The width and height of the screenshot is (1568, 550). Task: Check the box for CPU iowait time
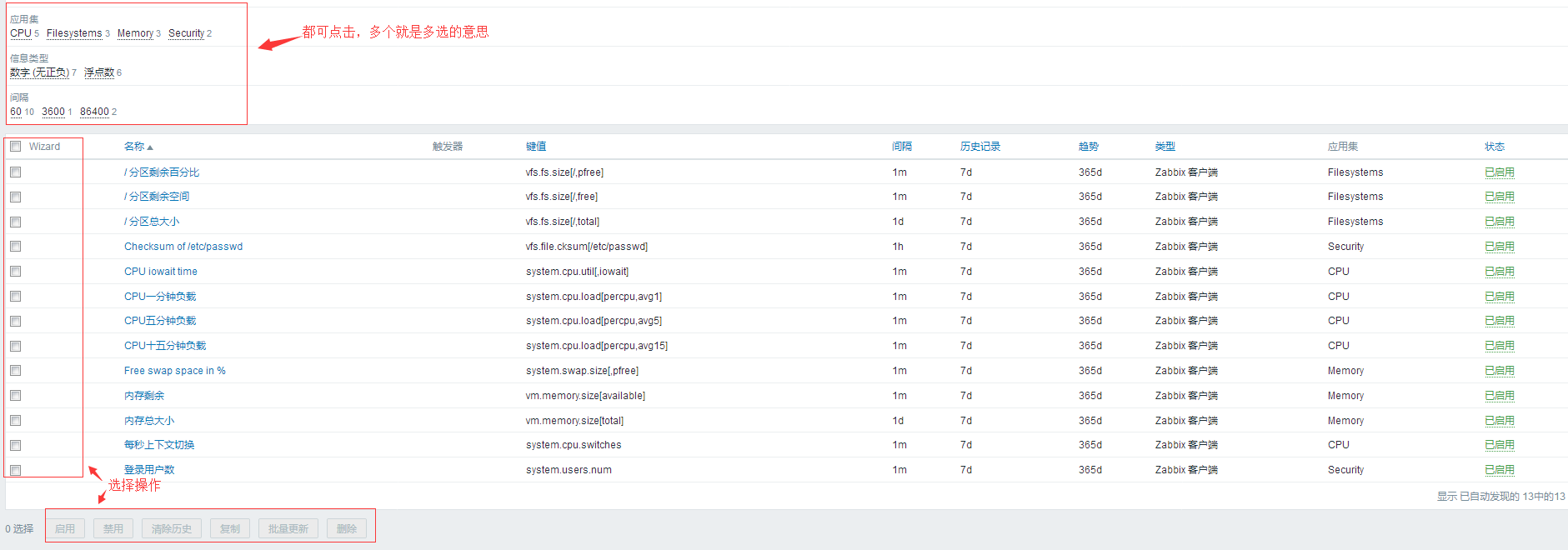(x=16, y=272)
